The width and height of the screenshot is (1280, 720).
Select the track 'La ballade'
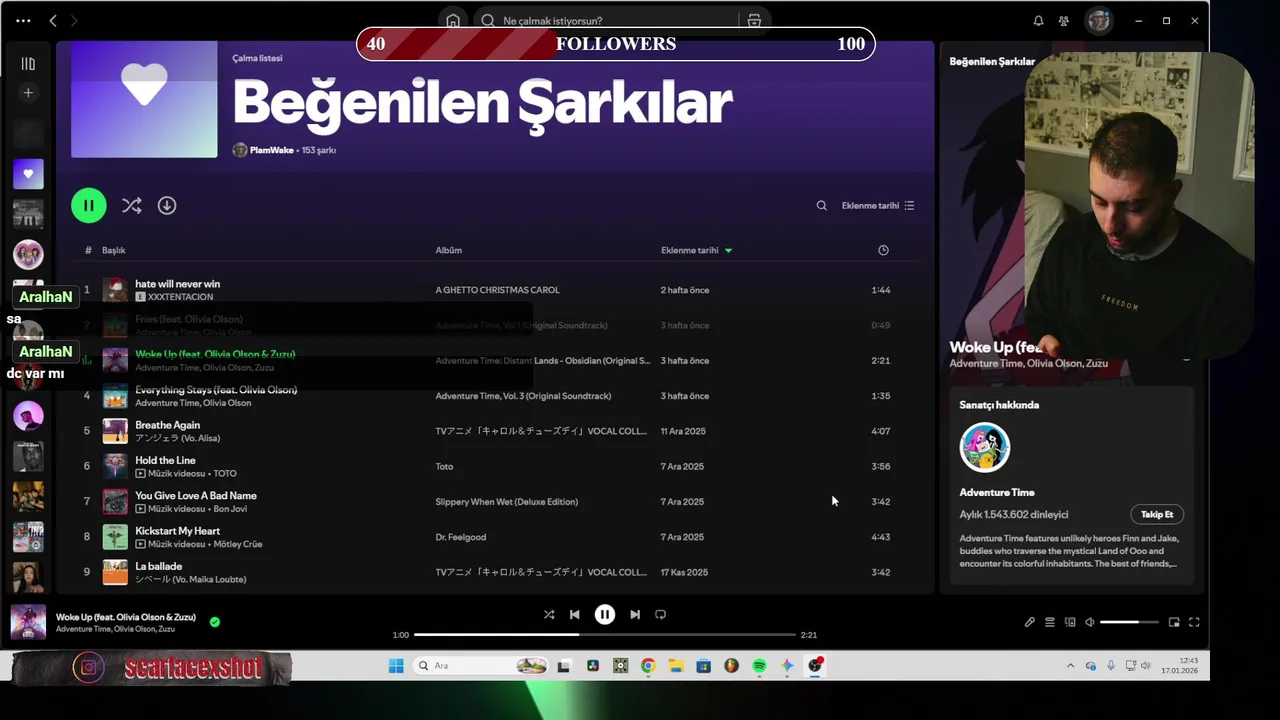pos(158,566)
